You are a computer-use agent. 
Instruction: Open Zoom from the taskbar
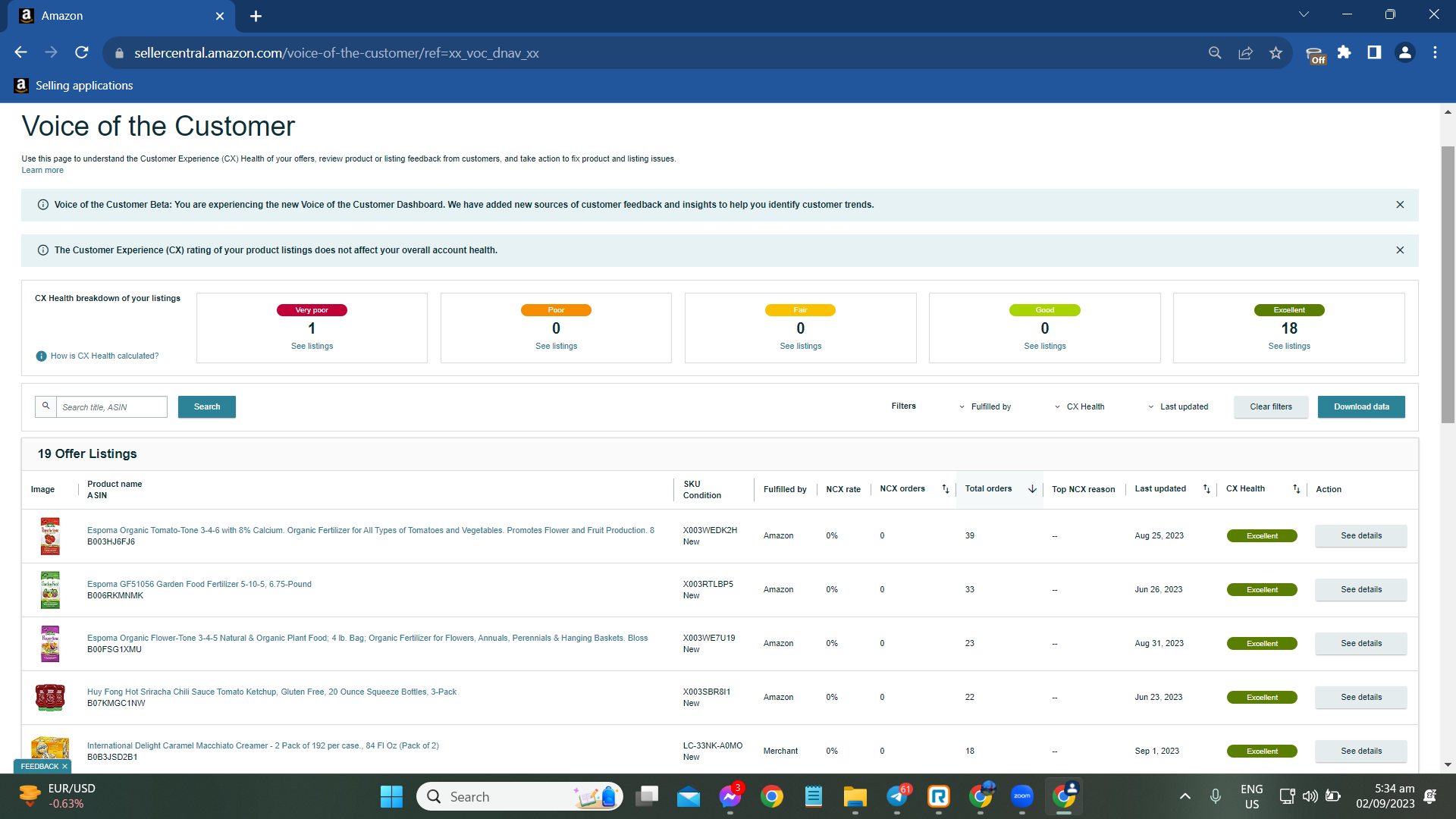pos(1021,796)
